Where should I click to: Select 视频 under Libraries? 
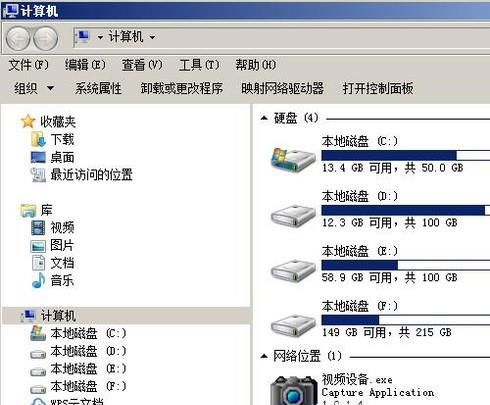pyautogui.click(x=62, y=228)
